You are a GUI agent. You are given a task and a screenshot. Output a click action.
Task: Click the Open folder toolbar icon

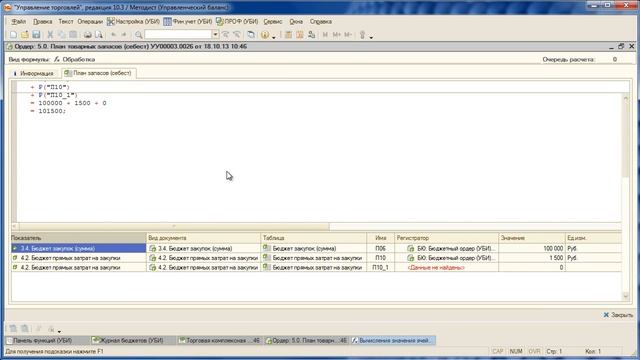click(24, 35)
